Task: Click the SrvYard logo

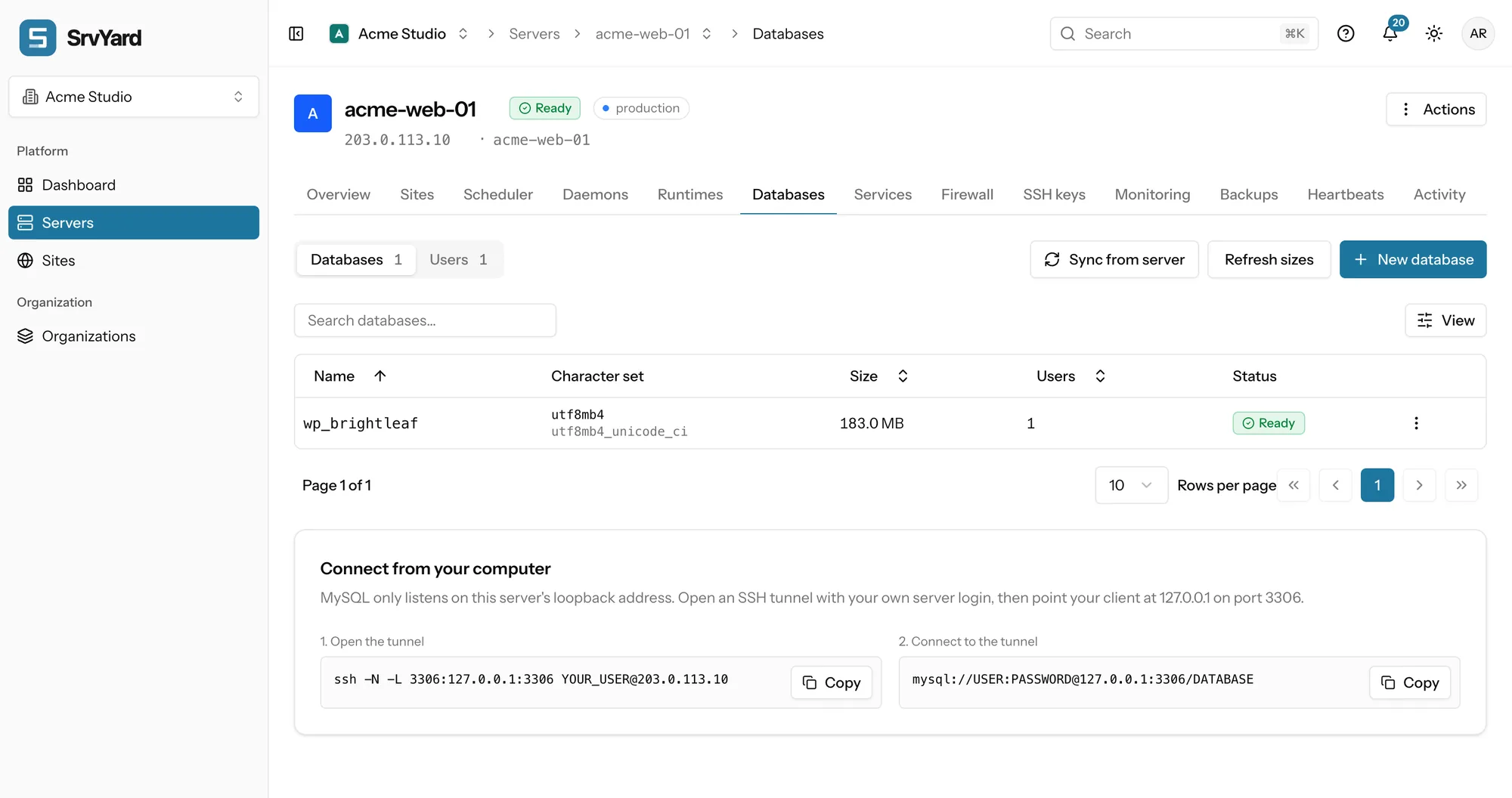Action: [80, 38]
